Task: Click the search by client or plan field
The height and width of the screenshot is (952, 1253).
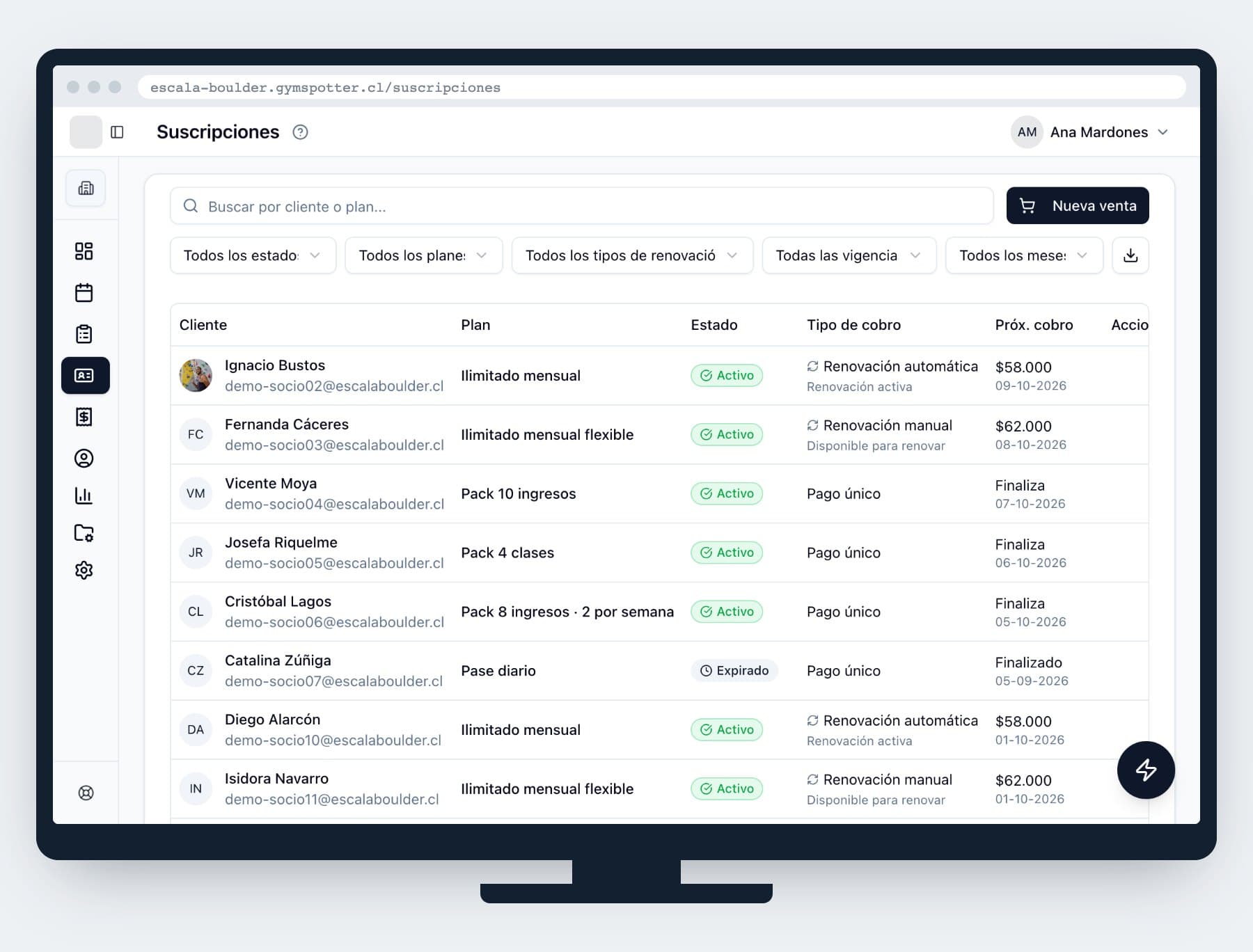Action: tap(581, 206)
